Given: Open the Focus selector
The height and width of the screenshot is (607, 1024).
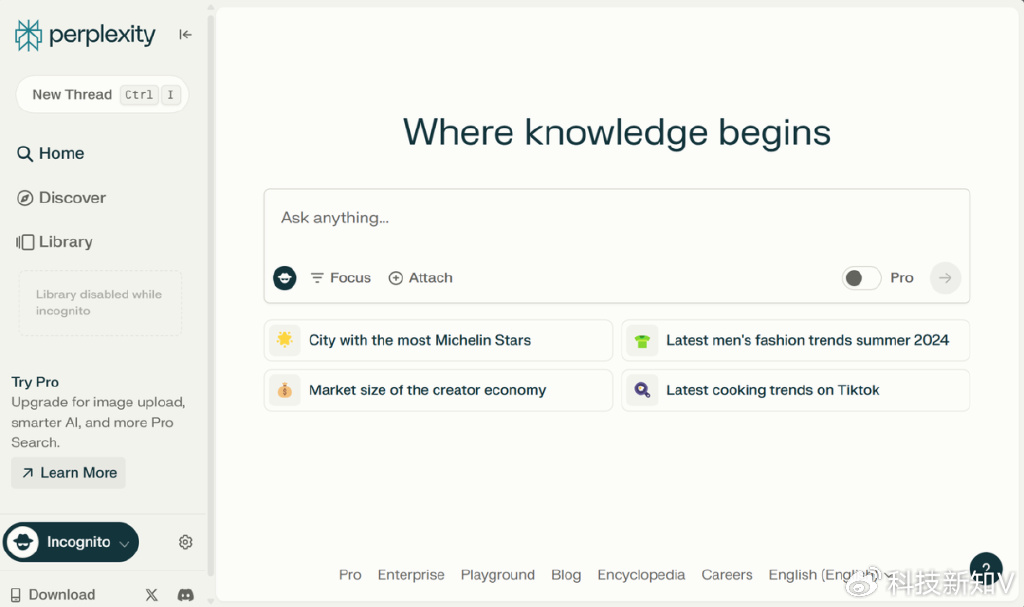Looking at the screenshot, I should click(341, 278).
